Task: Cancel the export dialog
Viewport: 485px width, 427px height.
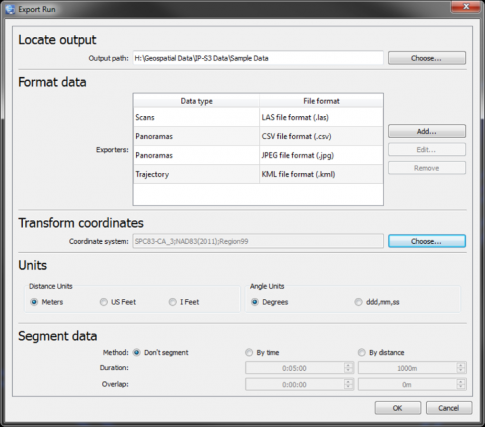Action: pos(449,408)
